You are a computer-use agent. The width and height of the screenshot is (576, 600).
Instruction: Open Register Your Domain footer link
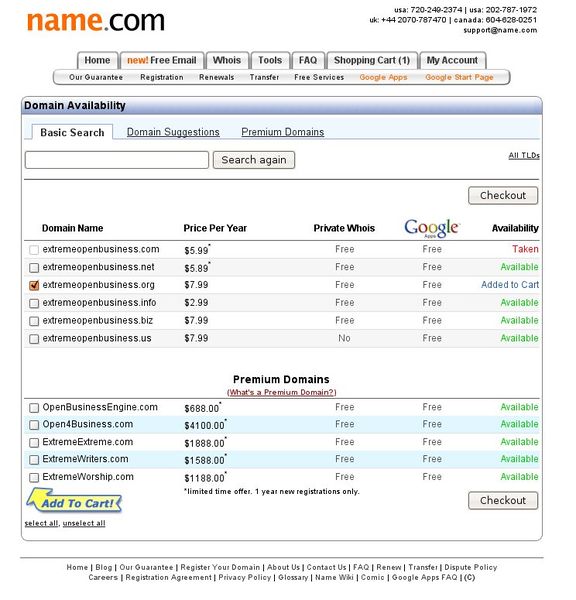pyautogui.click(x=220, y=567)
